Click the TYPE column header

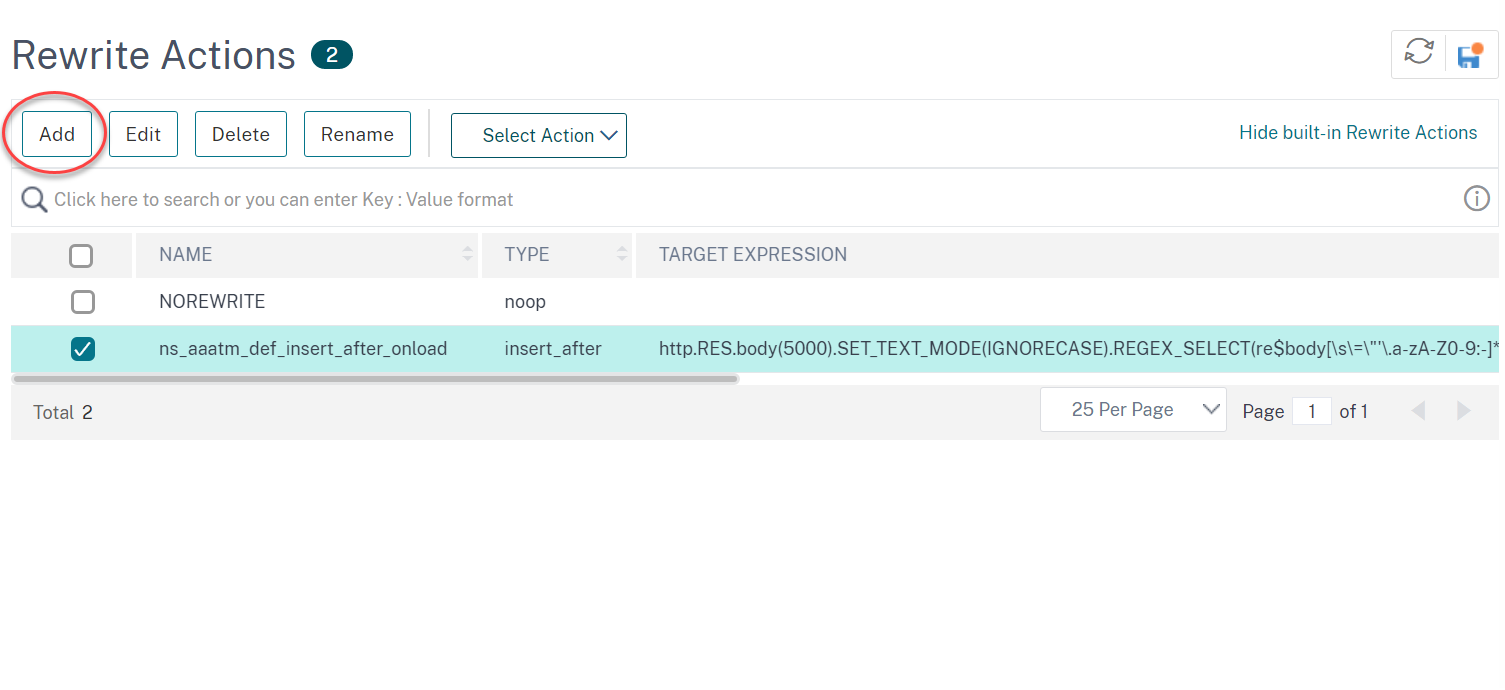coord(557,255)
